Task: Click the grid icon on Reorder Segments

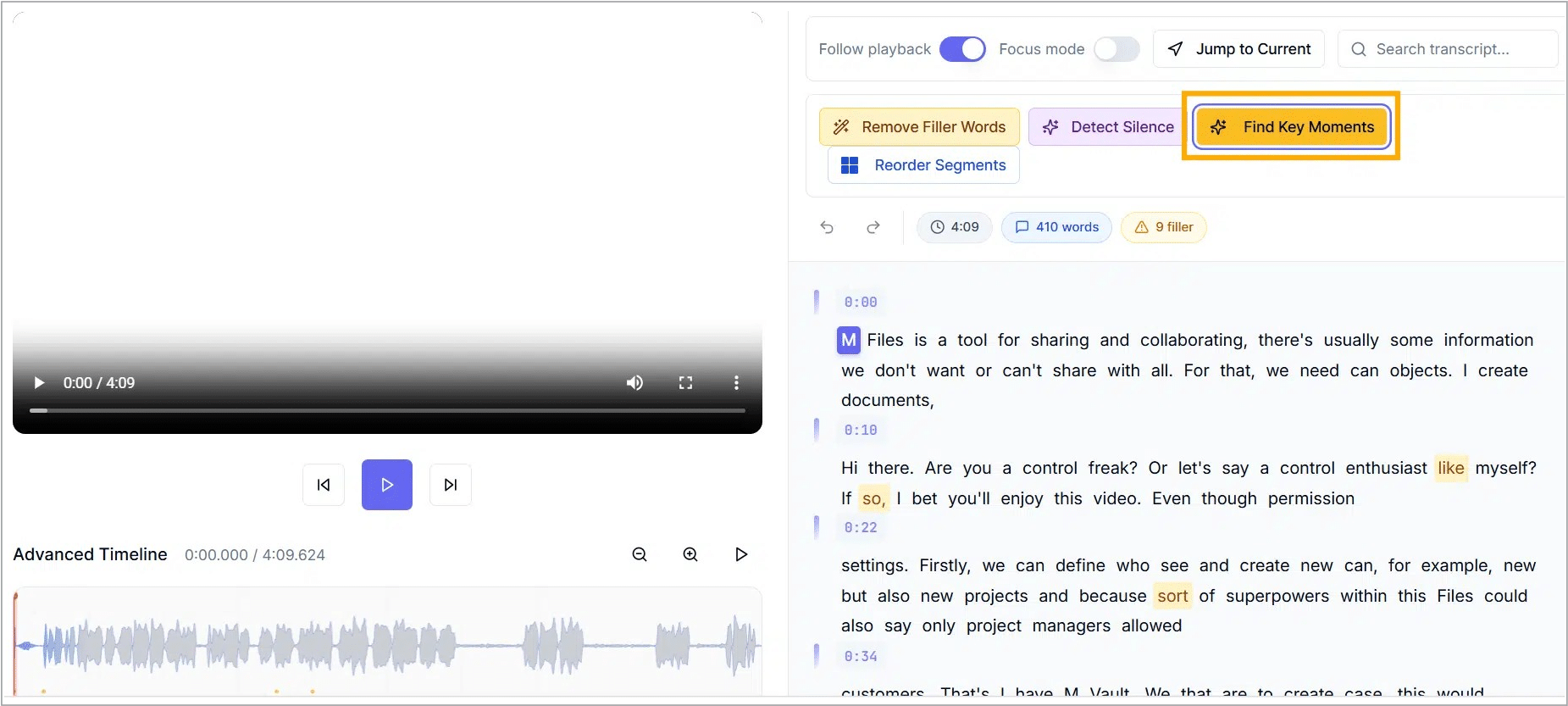Action: [x=850, y=165]
